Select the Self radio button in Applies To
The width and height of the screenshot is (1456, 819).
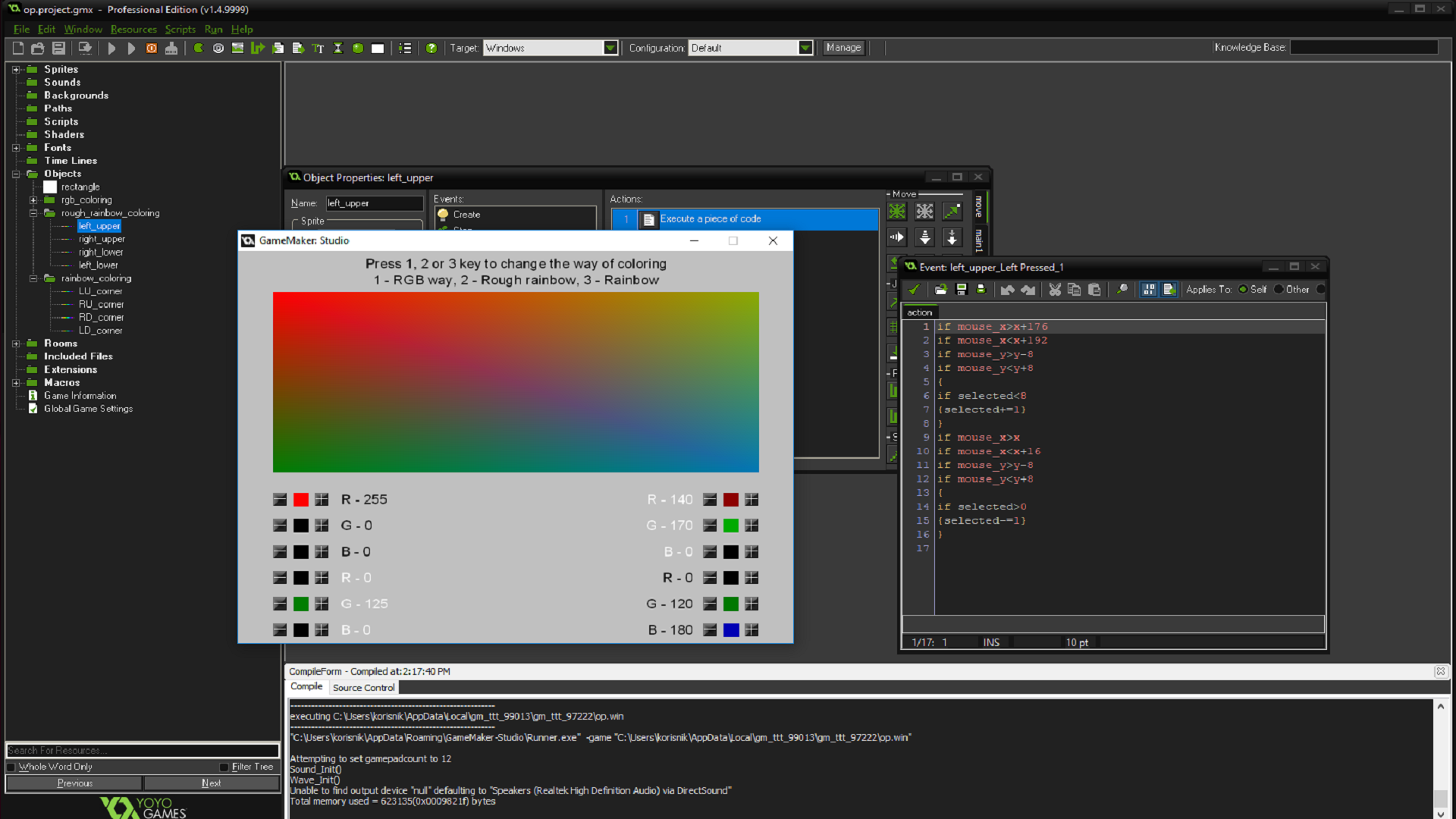point(1243,289)
